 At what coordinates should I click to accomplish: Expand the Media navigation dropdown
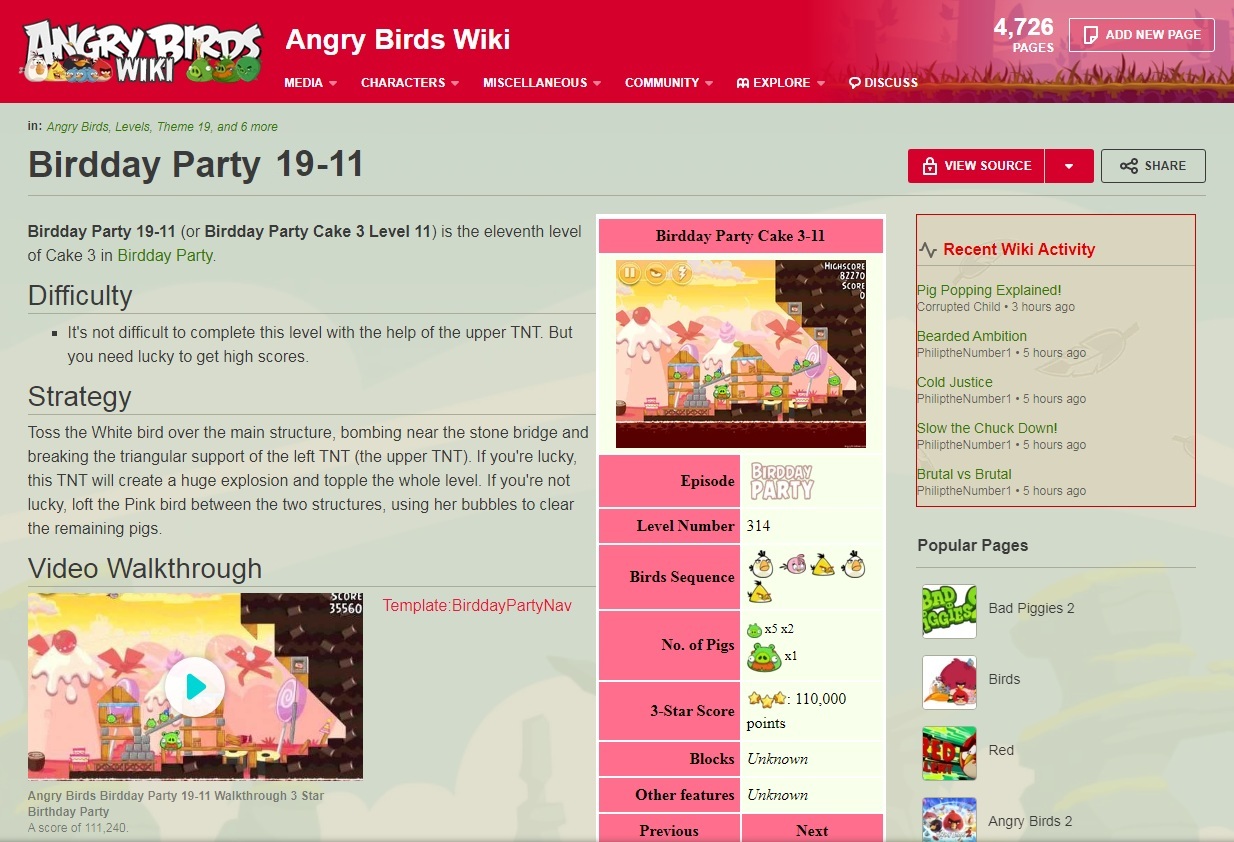point(311,83)
